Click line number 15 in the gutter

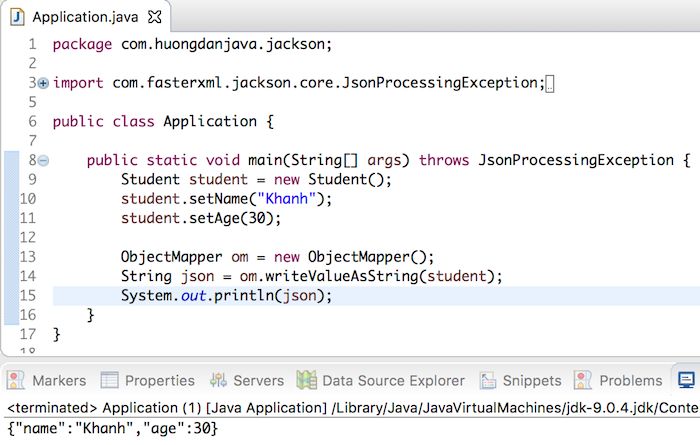(28, 295)
